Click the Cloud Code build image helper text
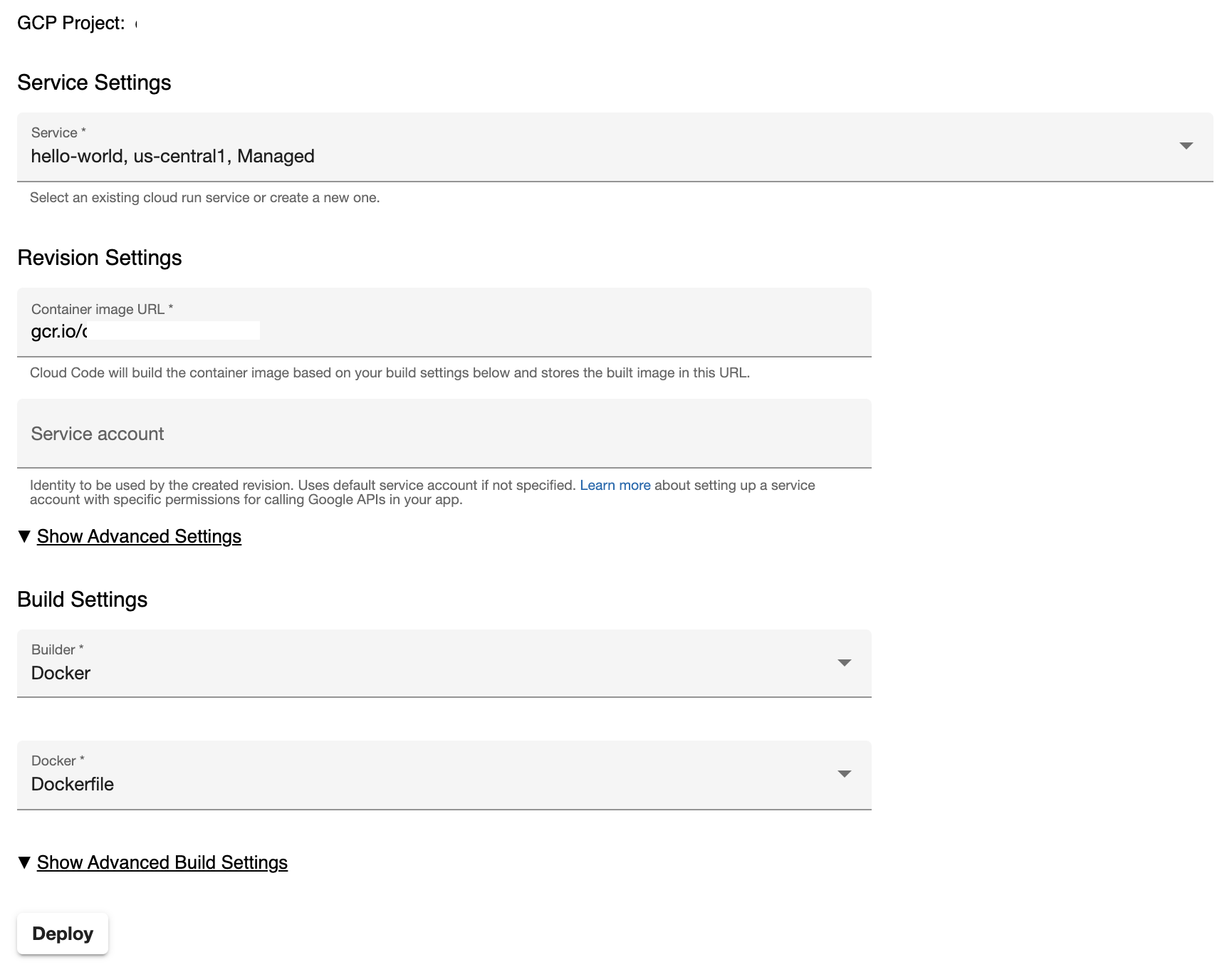The image size is (1232, 977). click(390, 373)
